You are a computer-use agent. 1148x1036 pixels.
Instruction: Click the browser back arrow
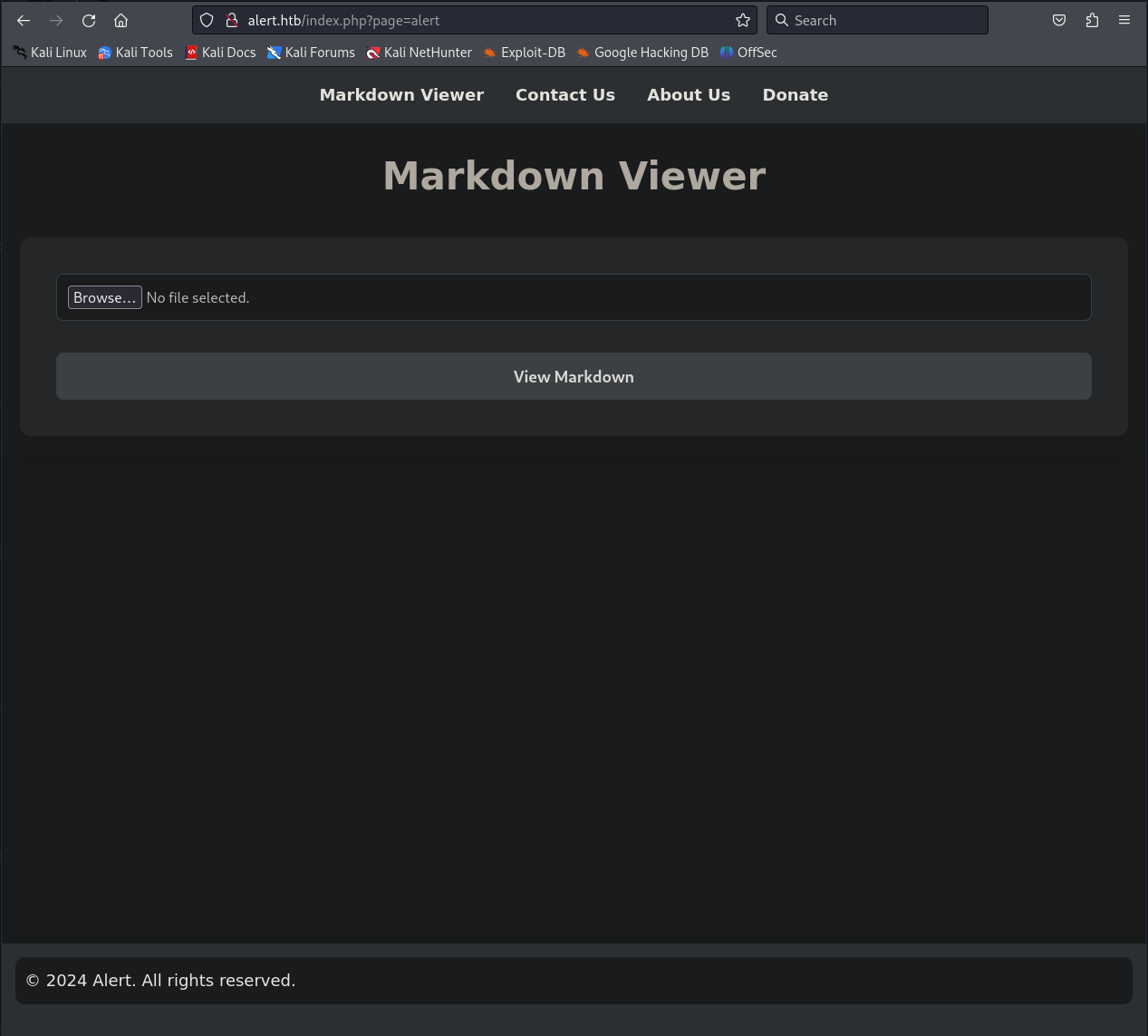24,20
